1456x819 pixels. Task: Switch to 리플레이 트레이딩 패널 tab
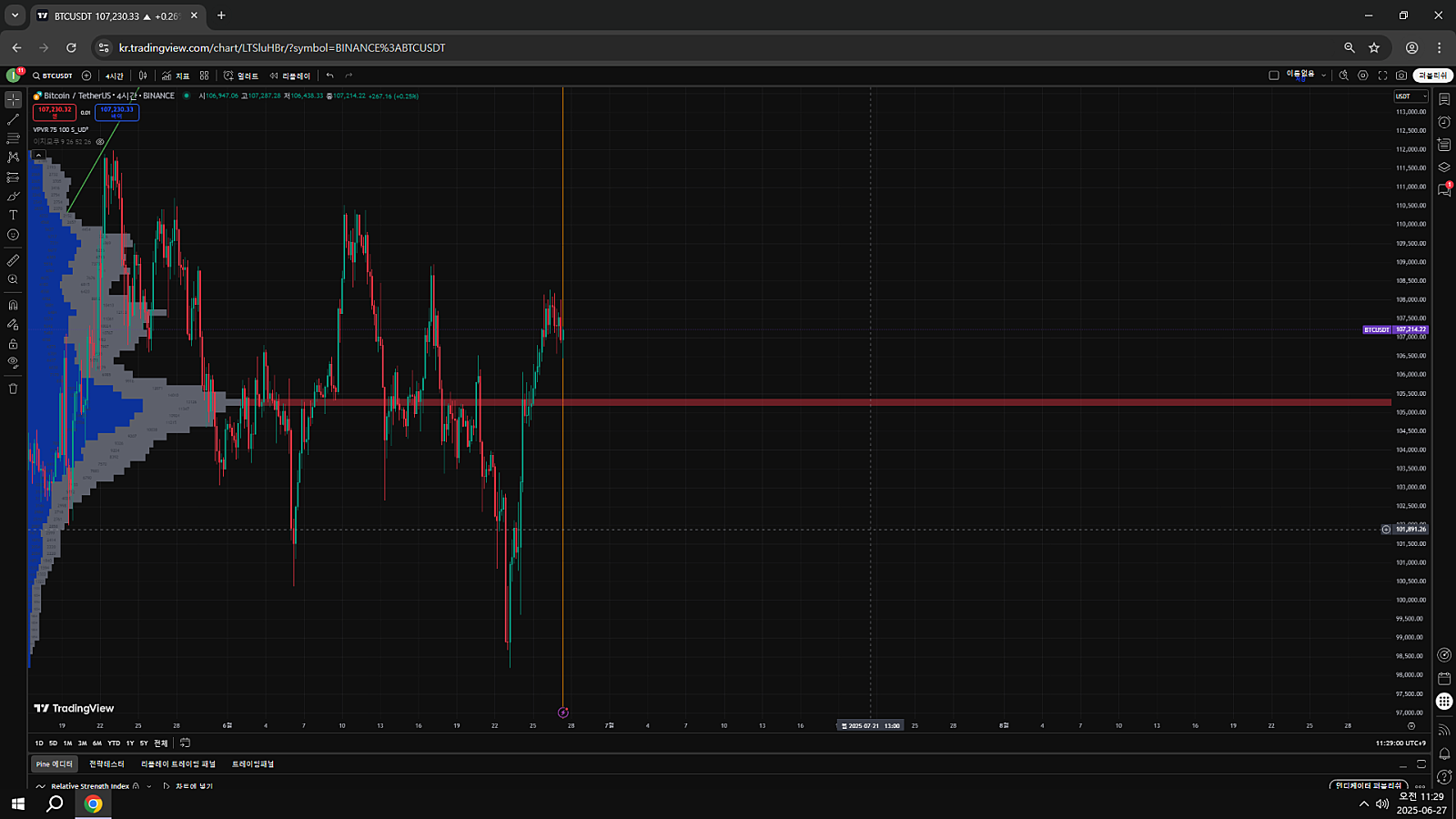tap(178, 764)
